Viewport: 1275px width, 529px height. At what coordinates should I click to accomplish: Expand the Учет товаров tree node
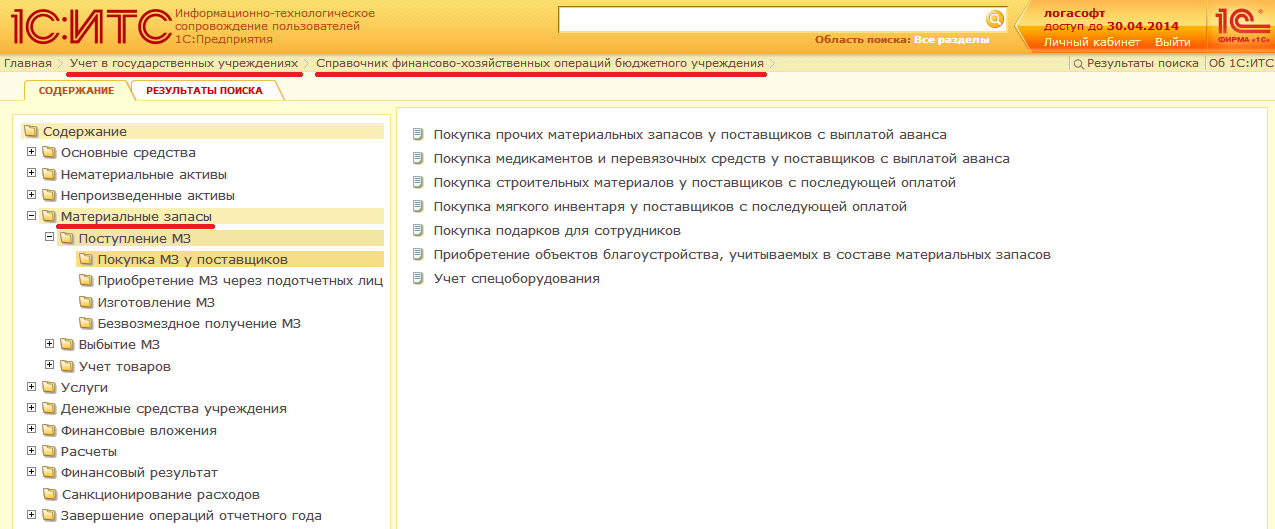pos(50,366)
